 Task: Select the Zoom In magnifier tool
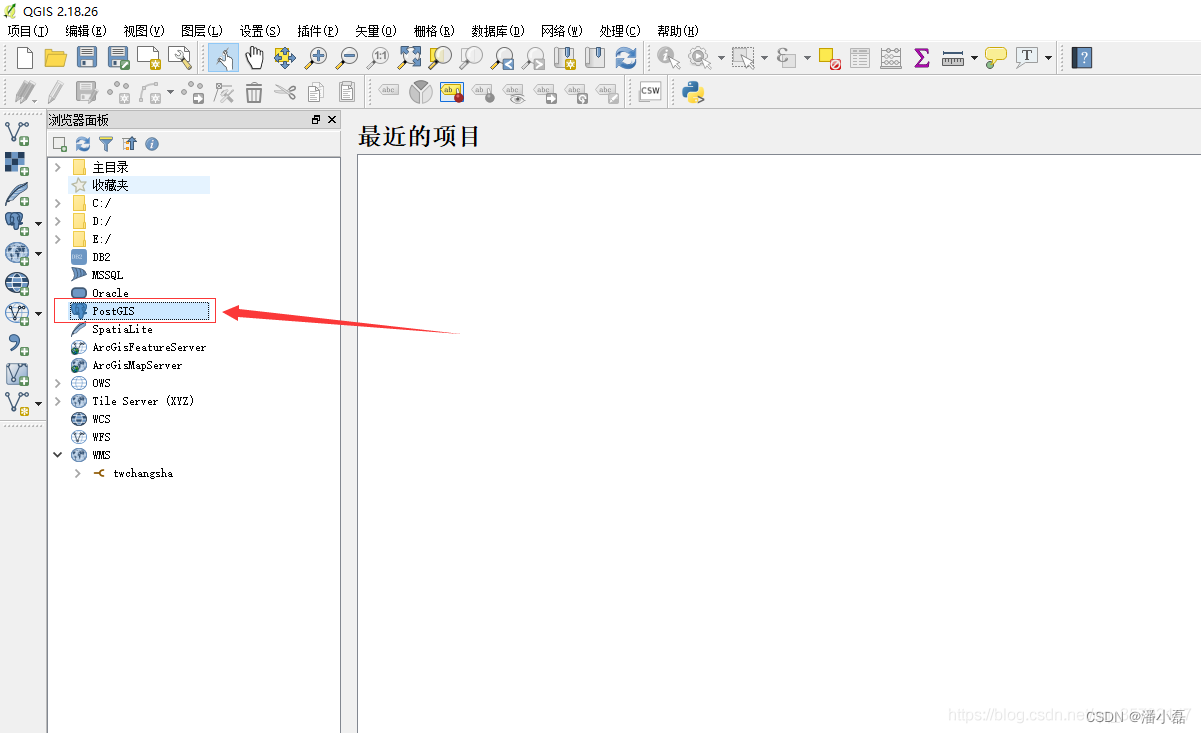click(x=316, y=58)
